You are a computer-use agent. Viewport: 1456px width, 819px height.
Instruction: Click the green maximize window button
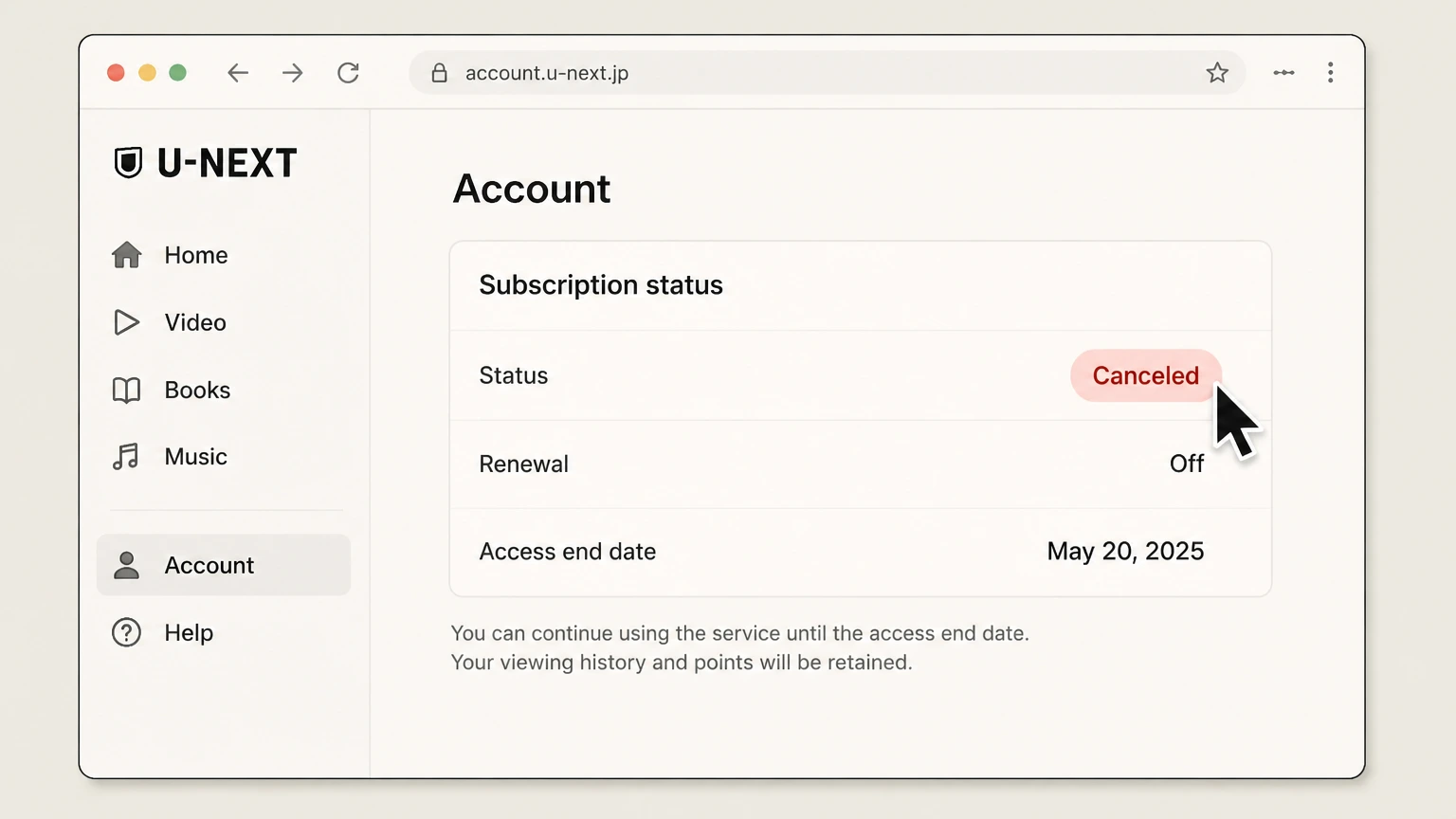point(177,73)
